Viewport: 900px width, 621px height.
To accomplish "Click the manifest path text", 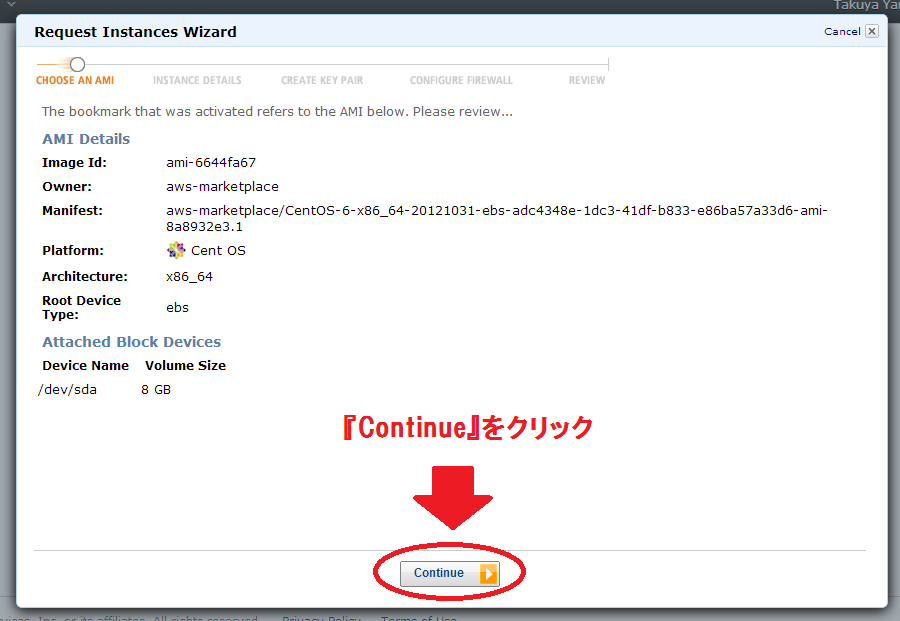I will (x=497, y=219).
